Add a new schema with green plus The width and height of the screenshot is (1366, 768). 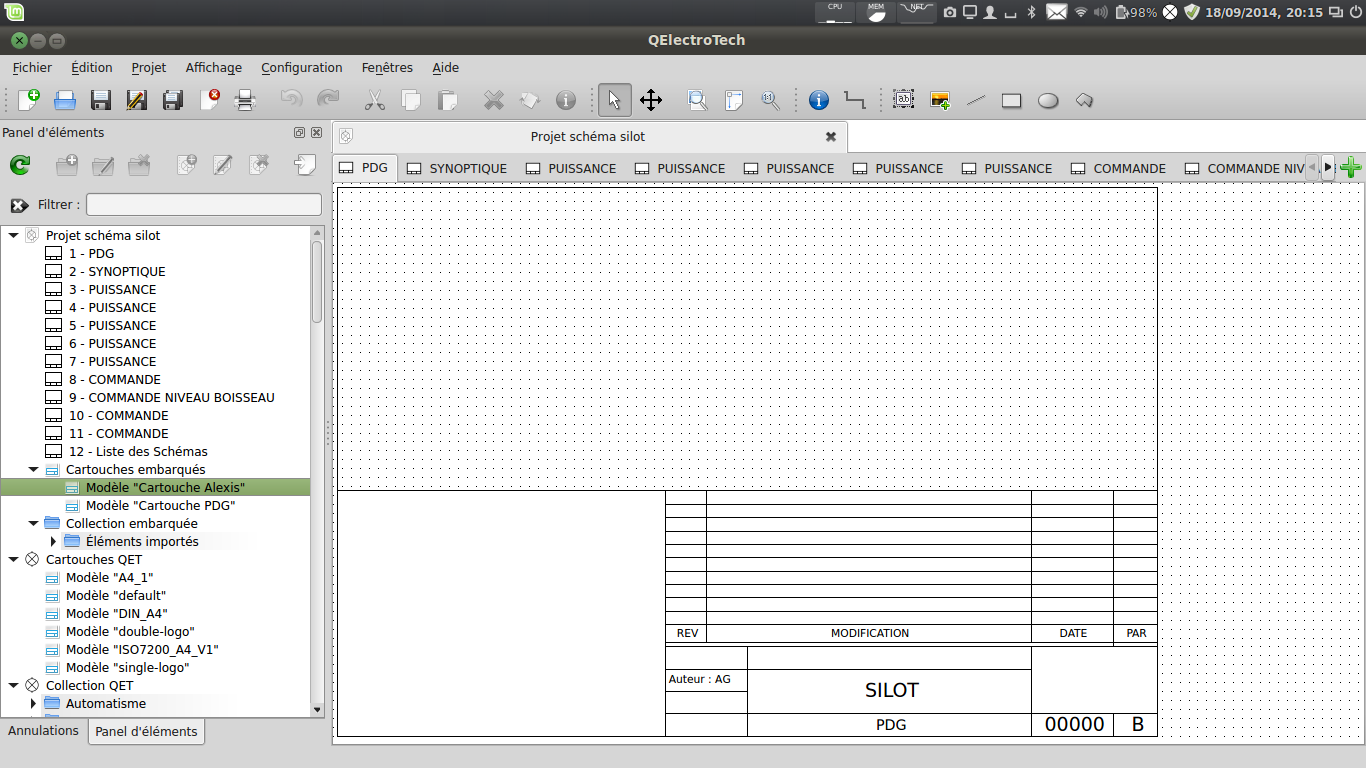1350,168
